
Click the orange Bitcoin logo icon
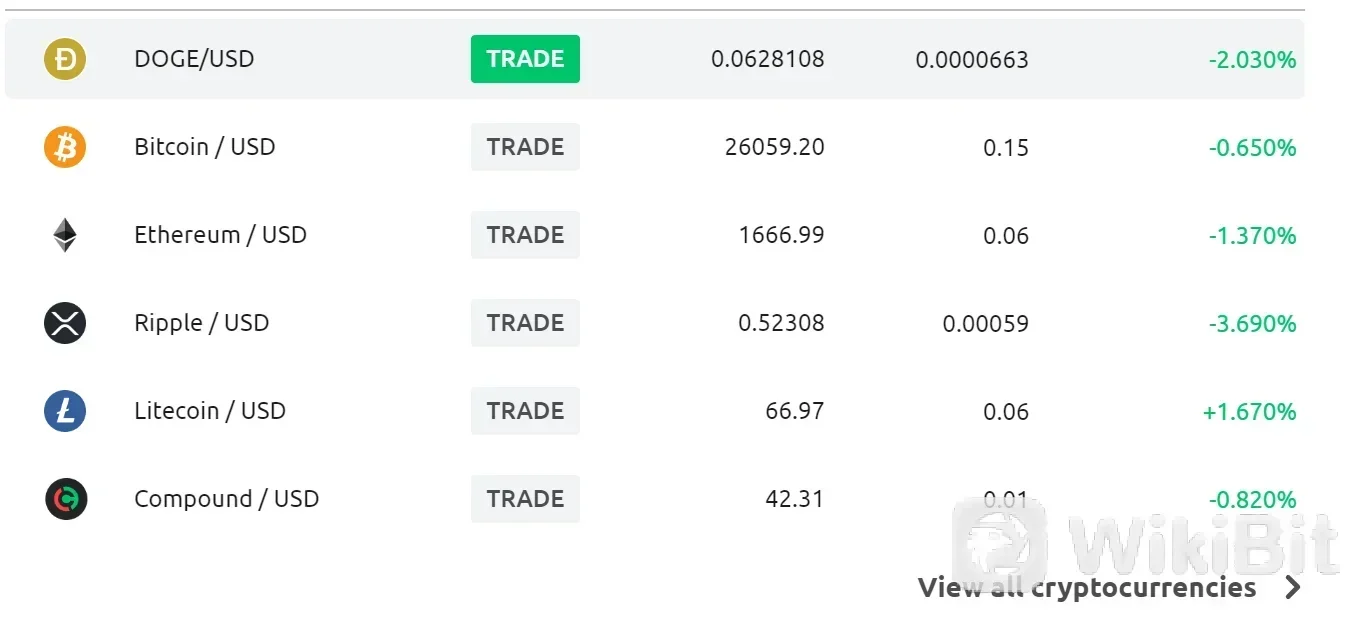click(65, 147)
